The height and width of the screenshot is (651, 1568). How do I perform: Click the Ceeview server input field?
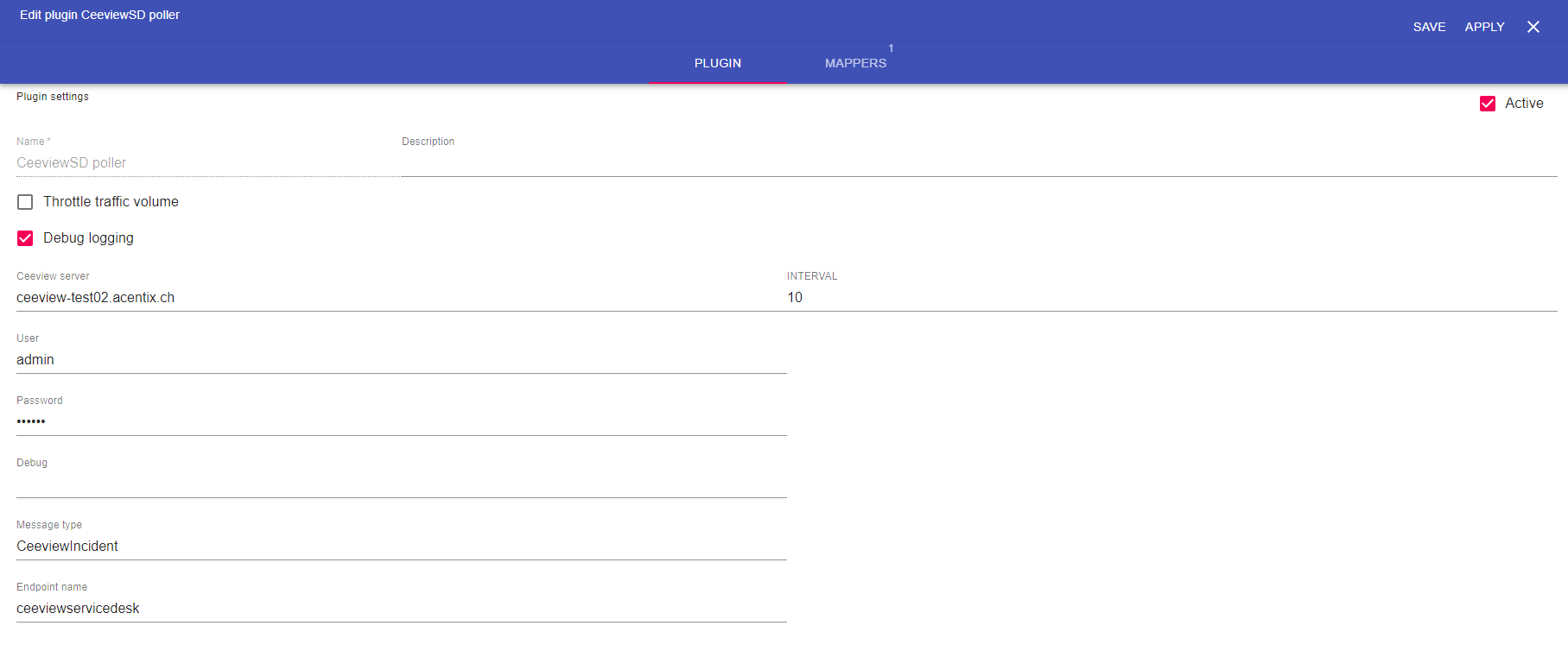(399, 298)
